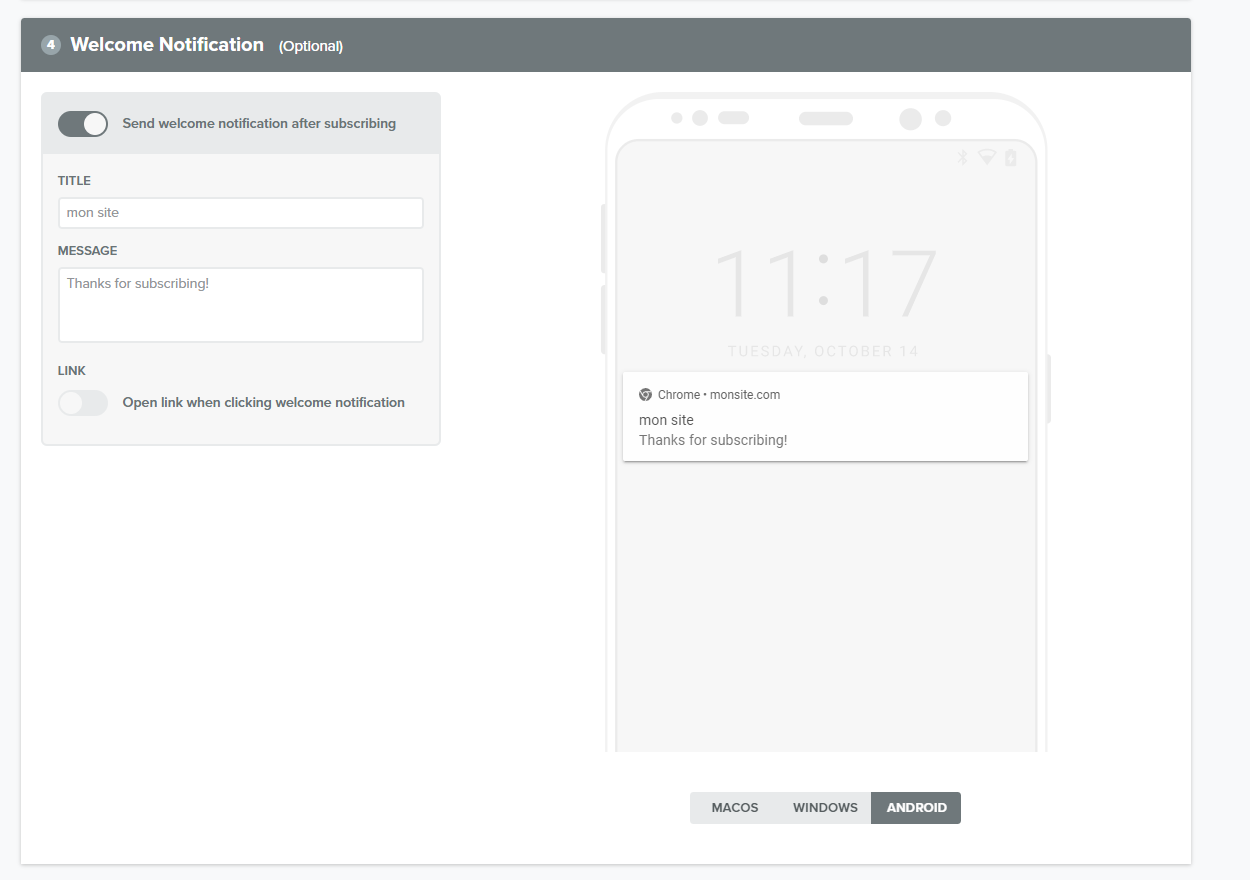The image size is (1250, 880).
Task: Click 'Thanks for subscribing!' in notification preview
Action: [713, 440]
